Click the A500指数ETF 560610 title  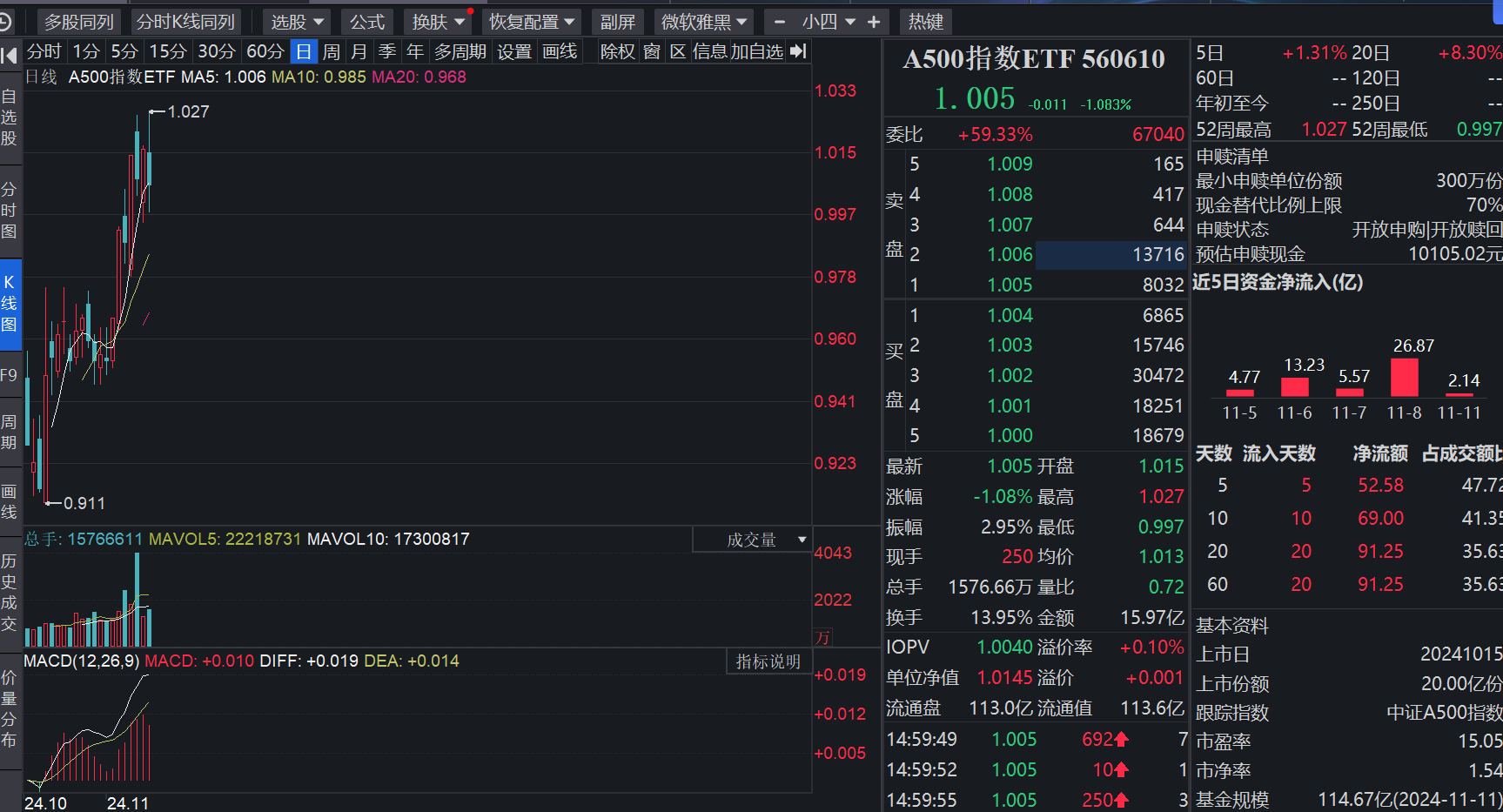pos(1034,58)
